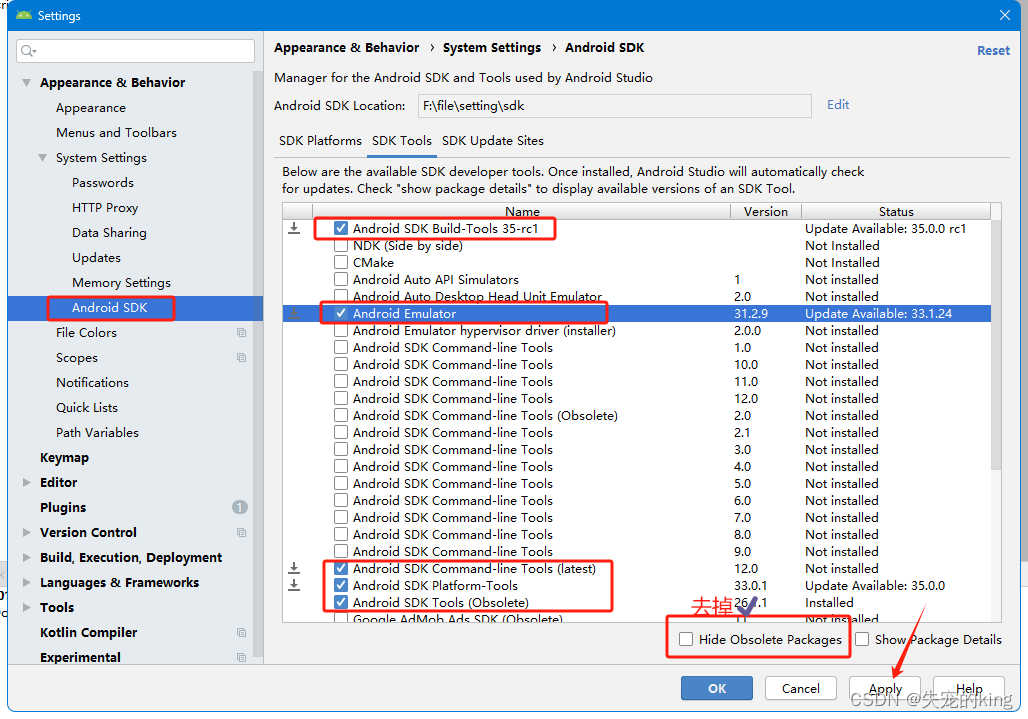Select Android SDK in the tree
The image size is (1028, 719).
click(x=109, y=307)
